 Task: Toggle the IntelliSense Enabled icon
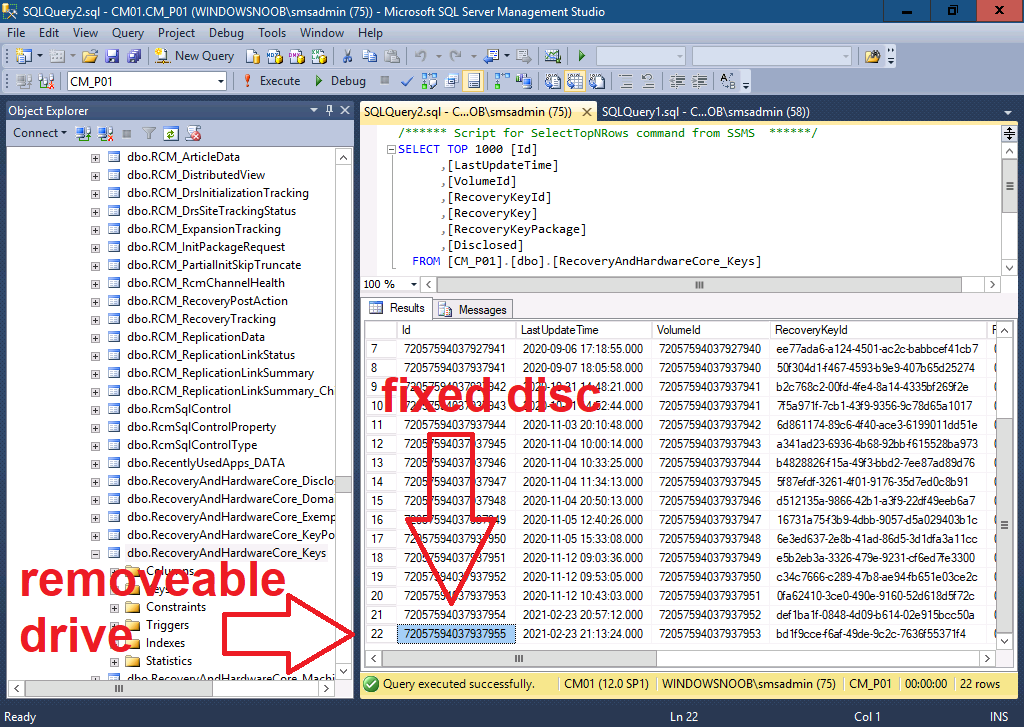[474, 81]
